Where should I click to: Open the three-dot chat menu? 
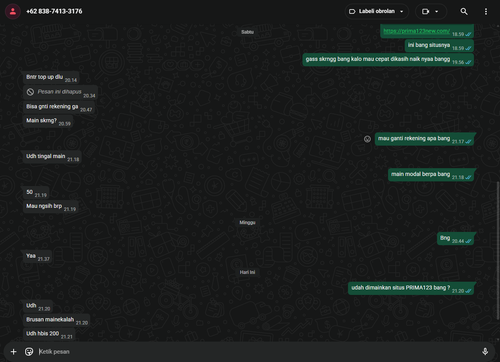point(486,12)
